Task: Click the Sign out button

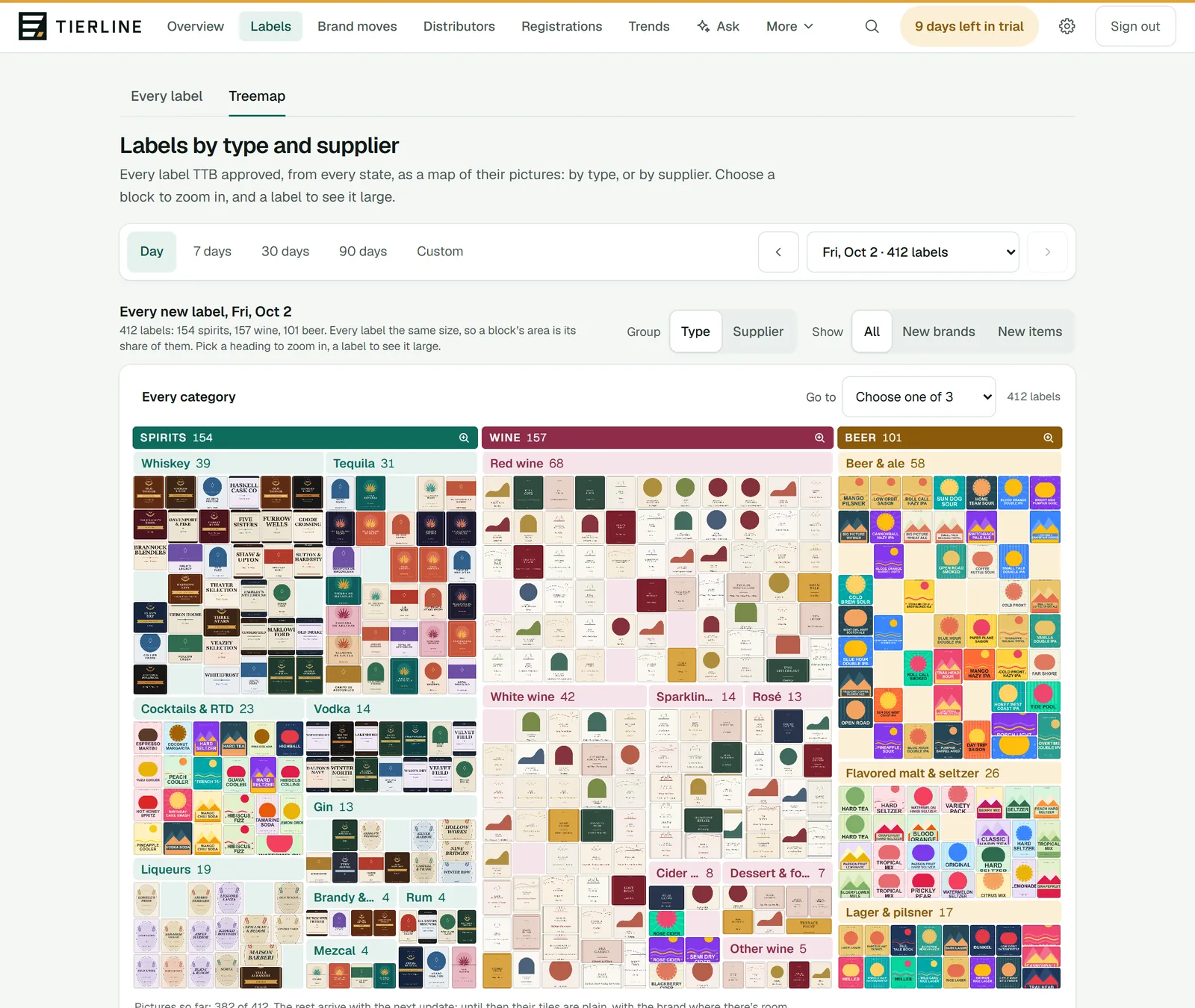Action: (1135, 26)
